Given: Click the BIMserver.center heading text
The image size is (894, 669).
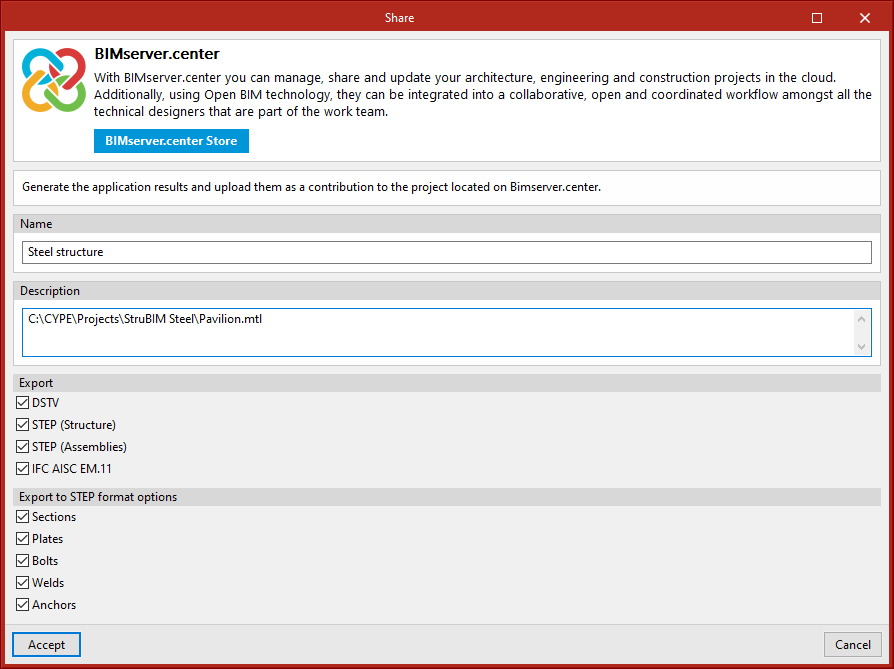Looking at the screenshot, I should pyautogui.click(x=157, y=54).
